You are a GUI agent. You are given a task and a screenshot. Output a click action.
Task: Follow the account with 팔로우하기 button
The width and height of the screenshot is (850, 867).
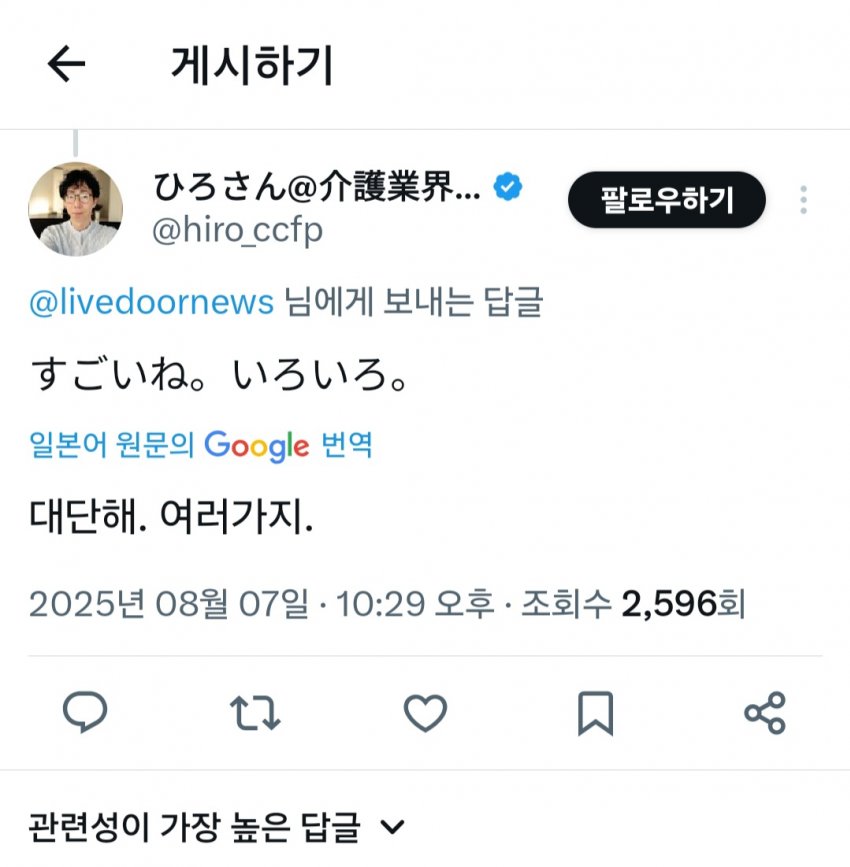click(666, 200)
